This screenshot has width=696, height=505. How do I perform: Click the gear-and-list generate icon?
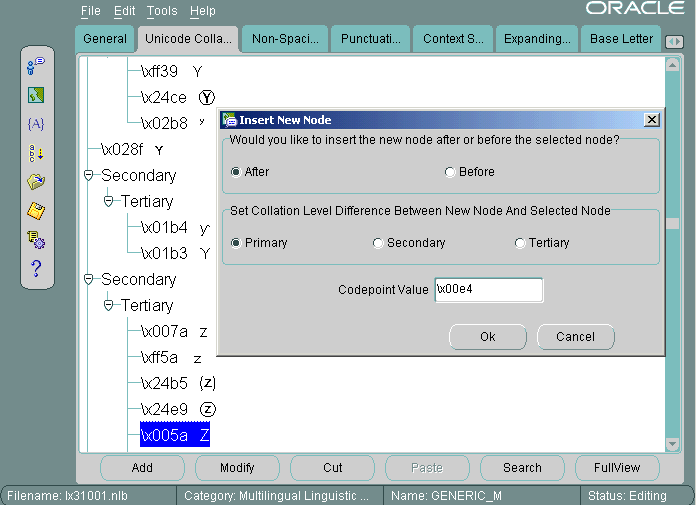(36, 239)
